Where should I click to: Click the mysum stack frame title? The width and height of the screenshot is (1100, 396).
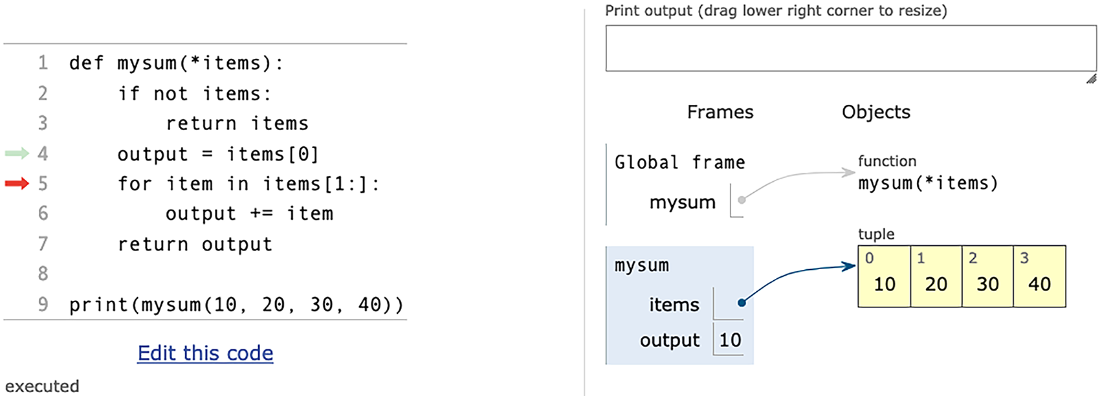pyautogui.click(x=641, y=265)
